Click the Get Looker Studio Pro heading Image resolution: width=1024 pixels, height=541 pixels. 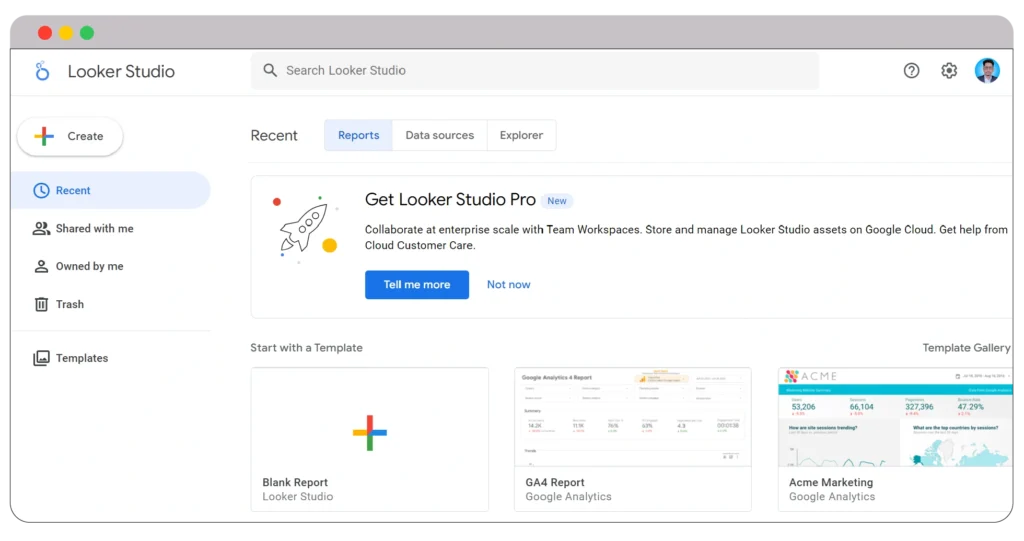click(450, 199)
